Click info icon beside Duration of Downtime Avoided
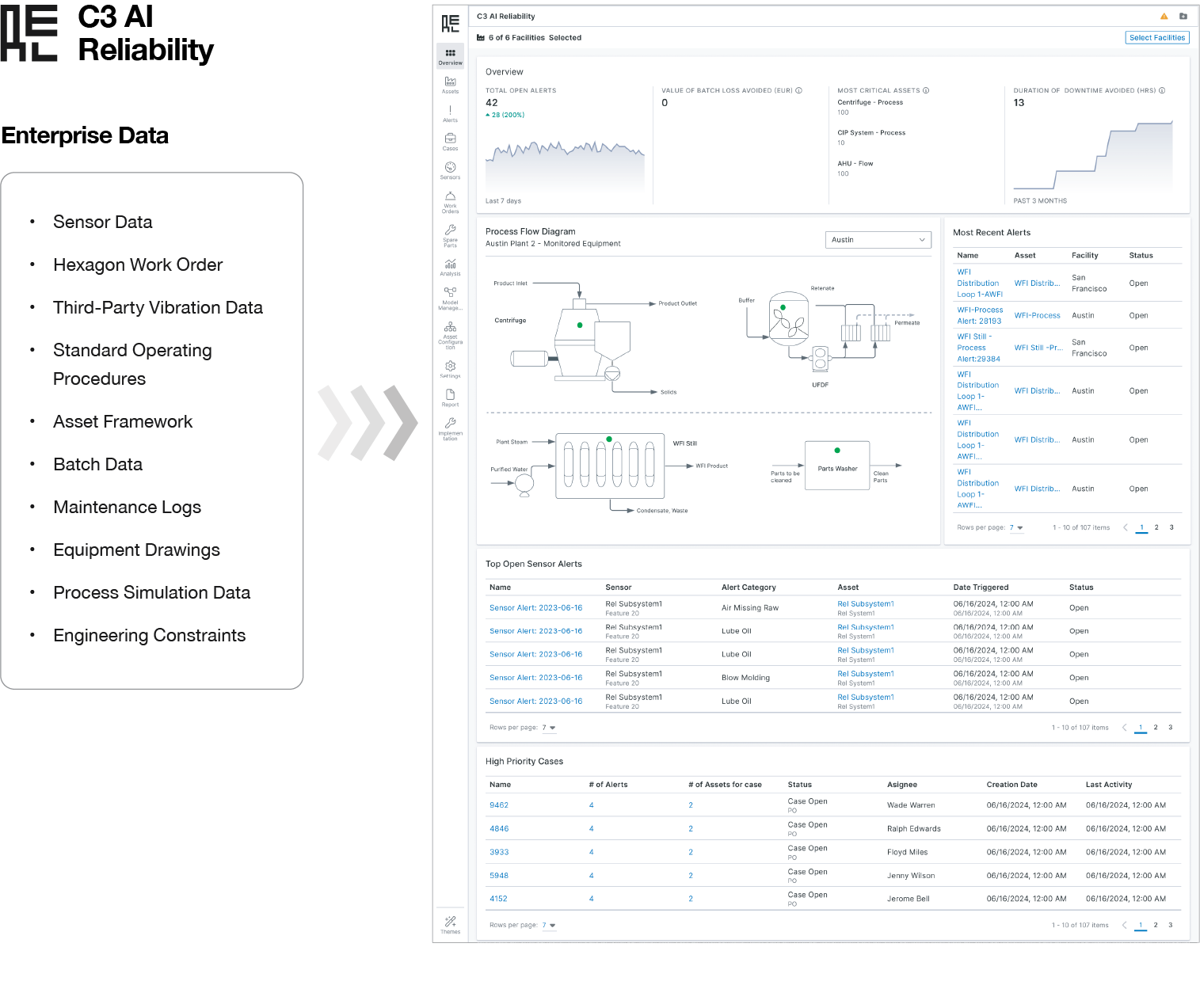This screenshot has height=1008, width=1200. pyautogui.click(x=1162, y=90)
